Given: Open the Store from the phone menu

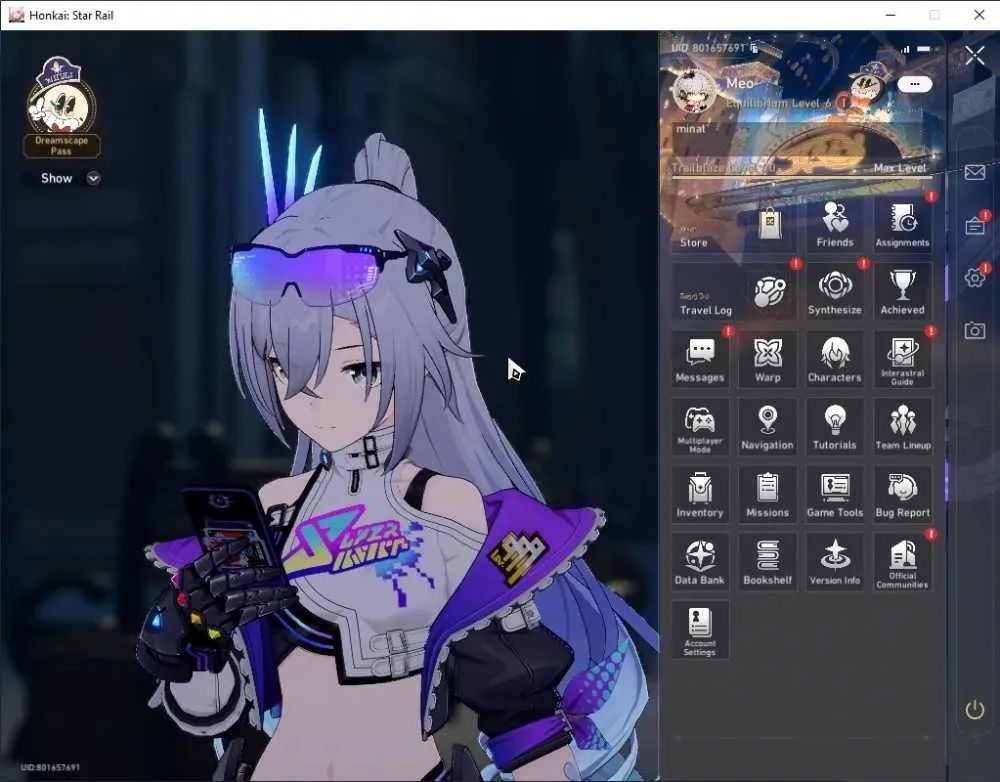Looking at the screenshot, I should 733,225.
